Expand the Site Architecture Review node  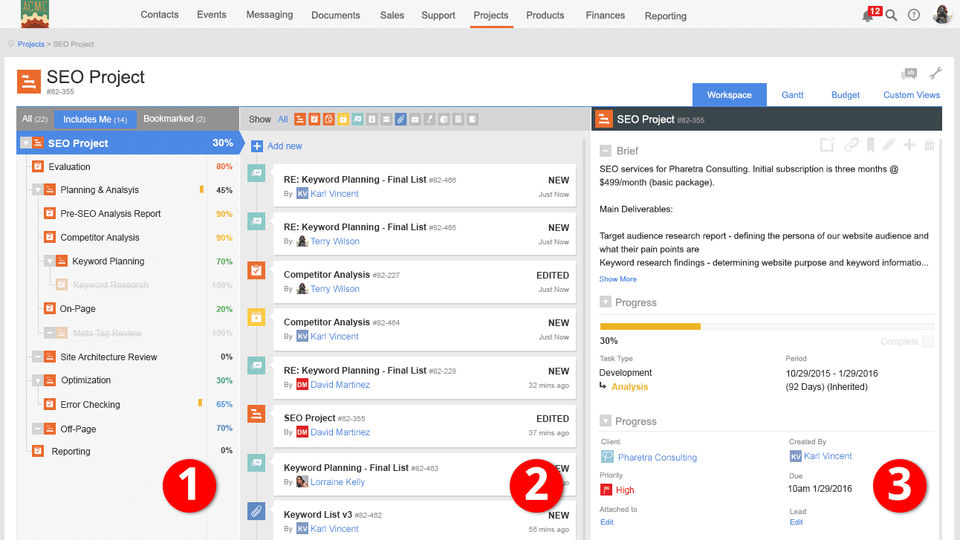click(37, 356)
